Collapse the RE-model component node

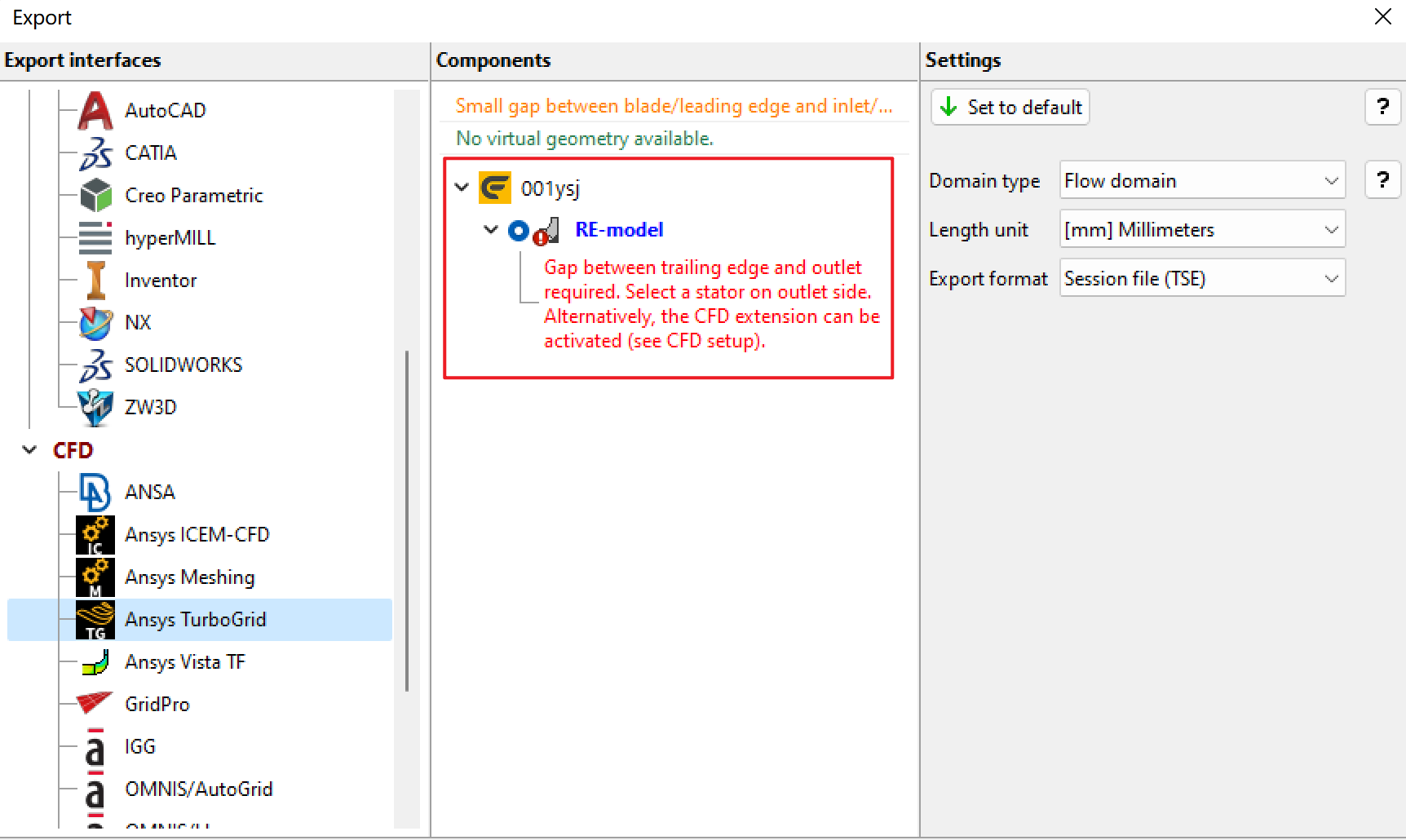pos(491,230)
